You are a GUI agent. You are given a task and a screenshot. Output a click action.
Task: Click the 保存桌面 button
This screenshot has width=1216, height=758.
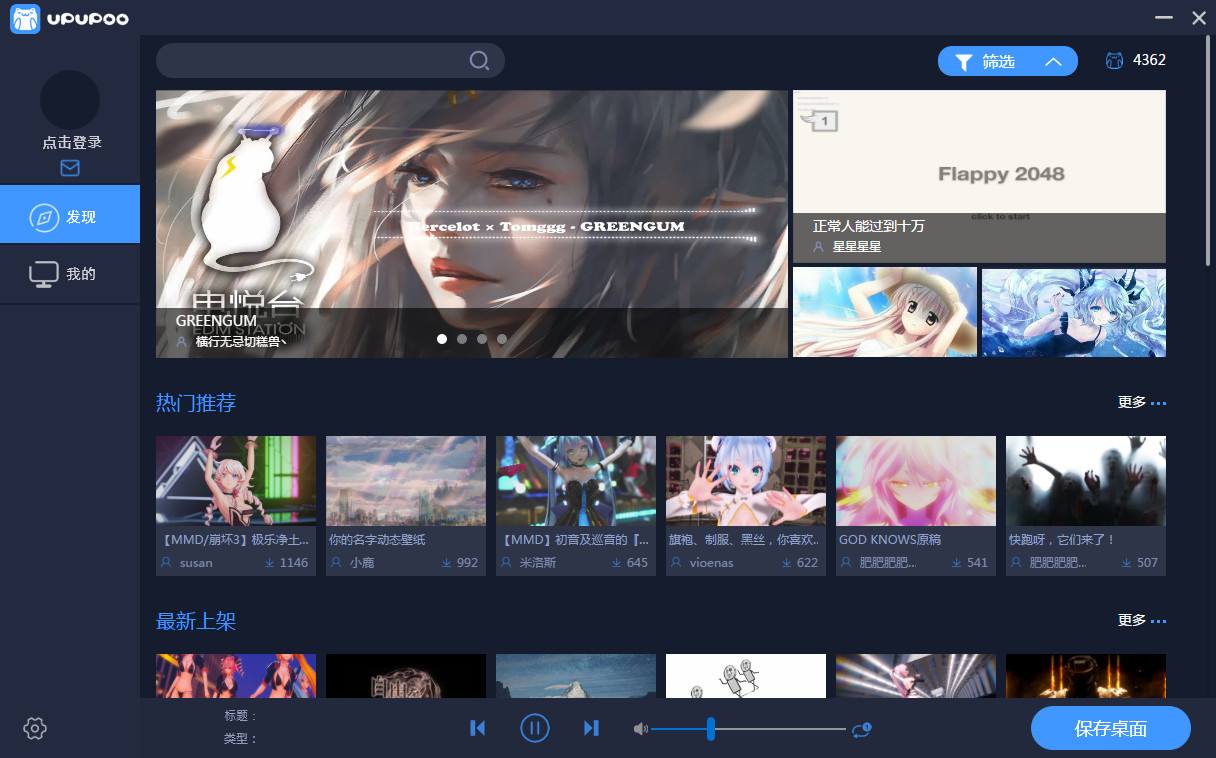(x=1110, y=728)
